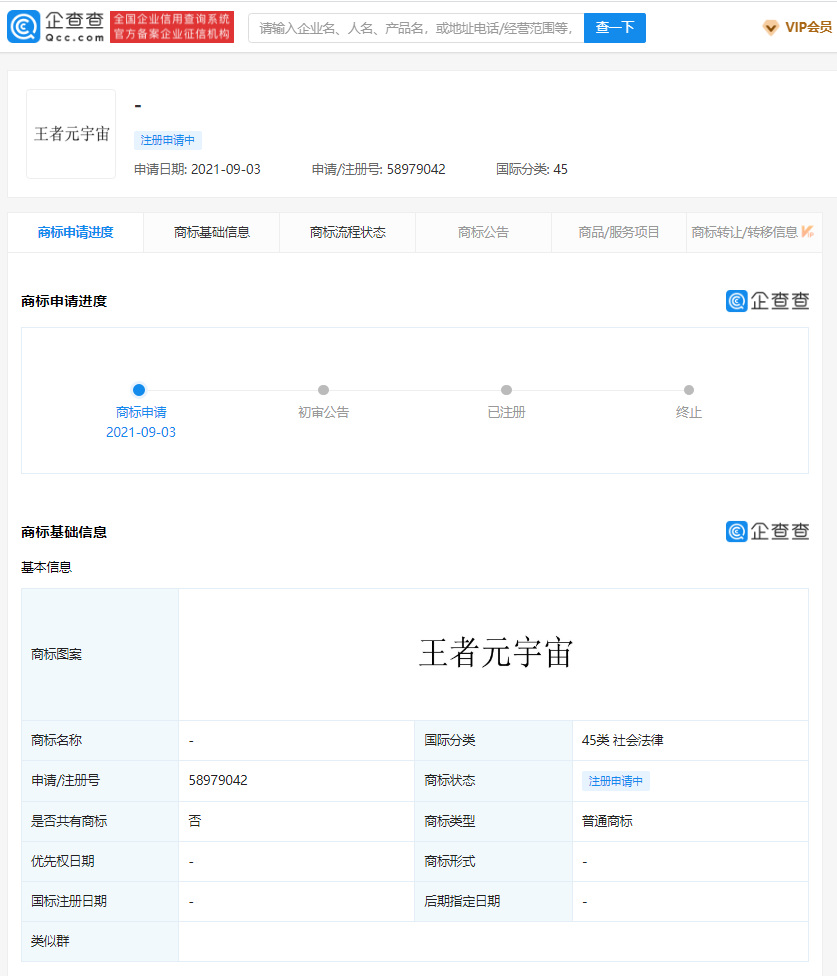Viewport: 837px width, 976px height.
Task: Click the 注册申请中 status badge near trademark name
Action: tap(167, 140)
